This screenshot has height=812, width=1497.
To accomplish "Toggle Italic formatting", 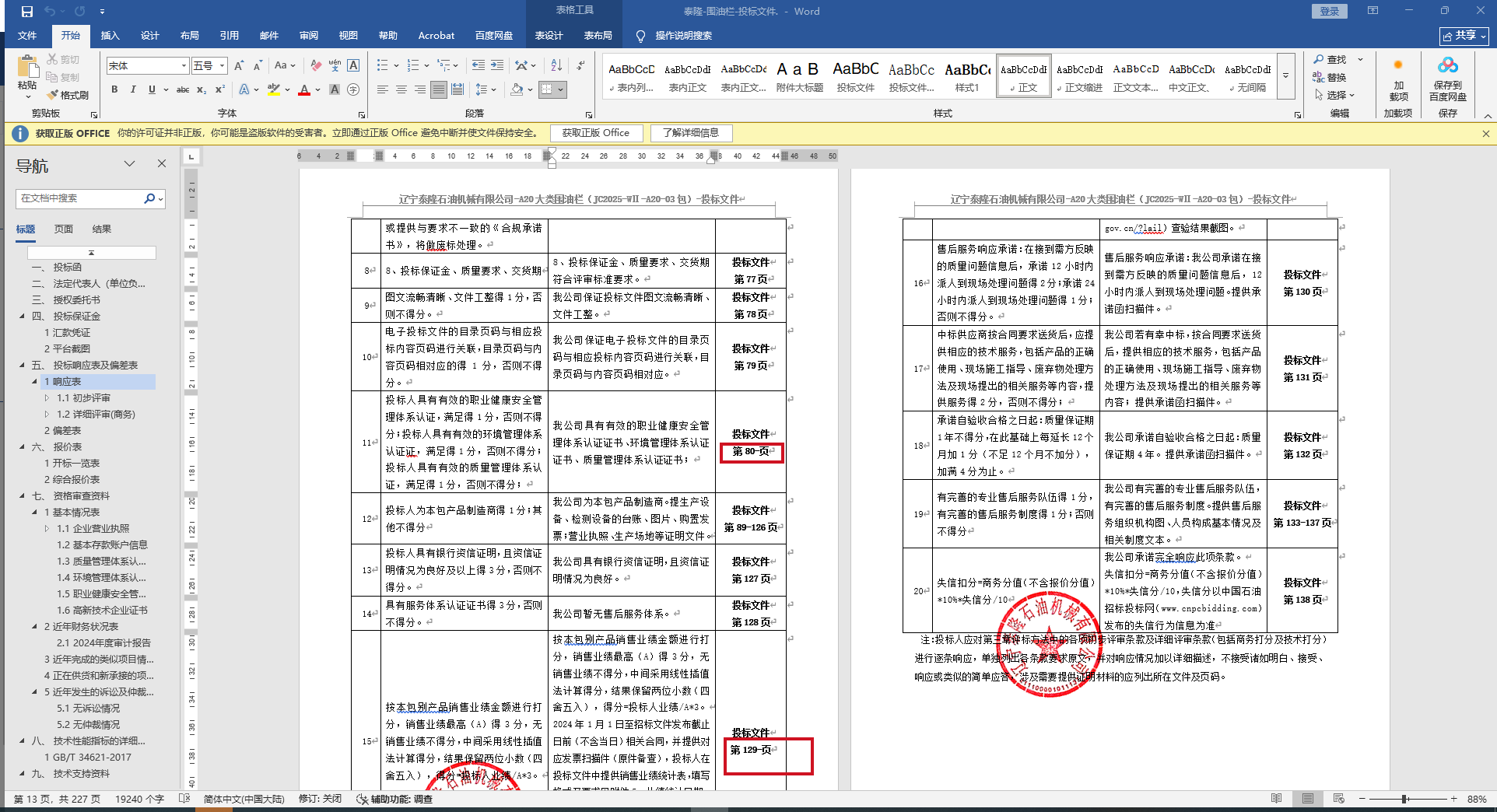I will pyautogui.click(x=133, y=89).
